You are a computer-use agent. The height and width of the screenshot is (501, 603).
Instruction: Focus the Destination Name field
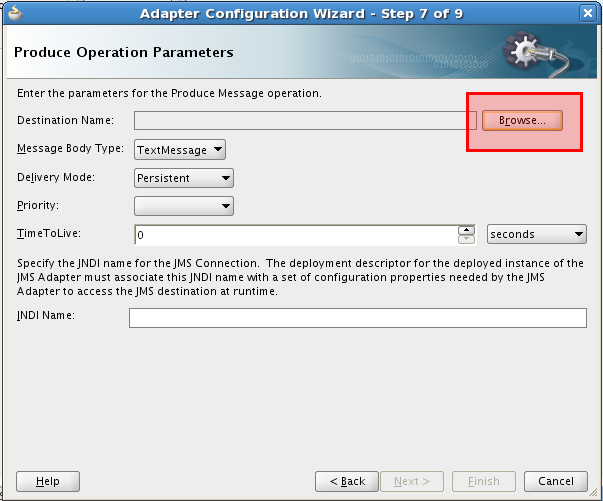(x=305, y=121)
